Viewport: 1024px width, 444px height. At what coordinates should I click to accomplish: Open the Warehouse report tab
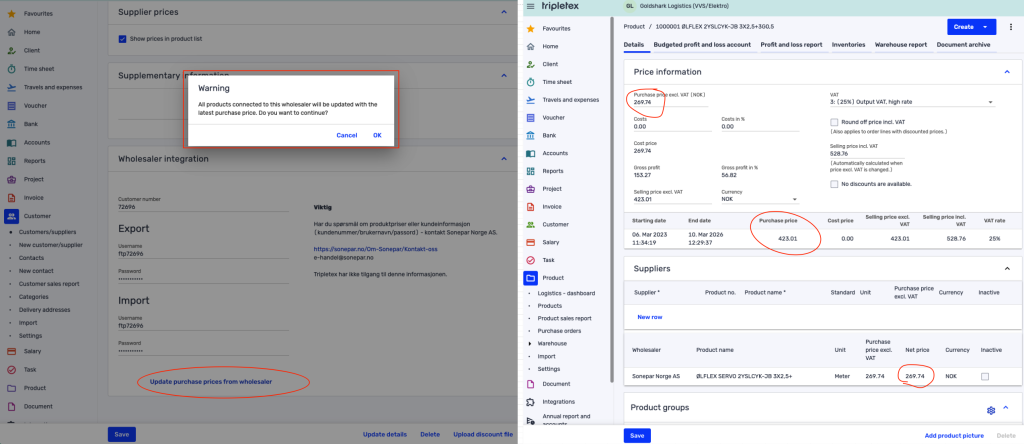point(900,45)
